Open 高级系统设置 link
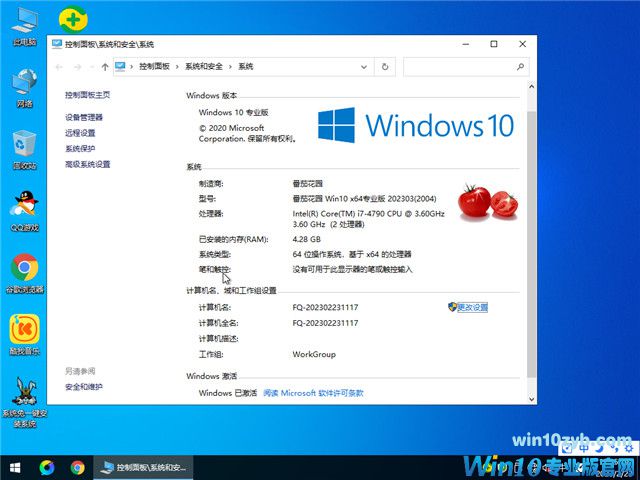This screenshot has height=480, width=640. point(87,164)
